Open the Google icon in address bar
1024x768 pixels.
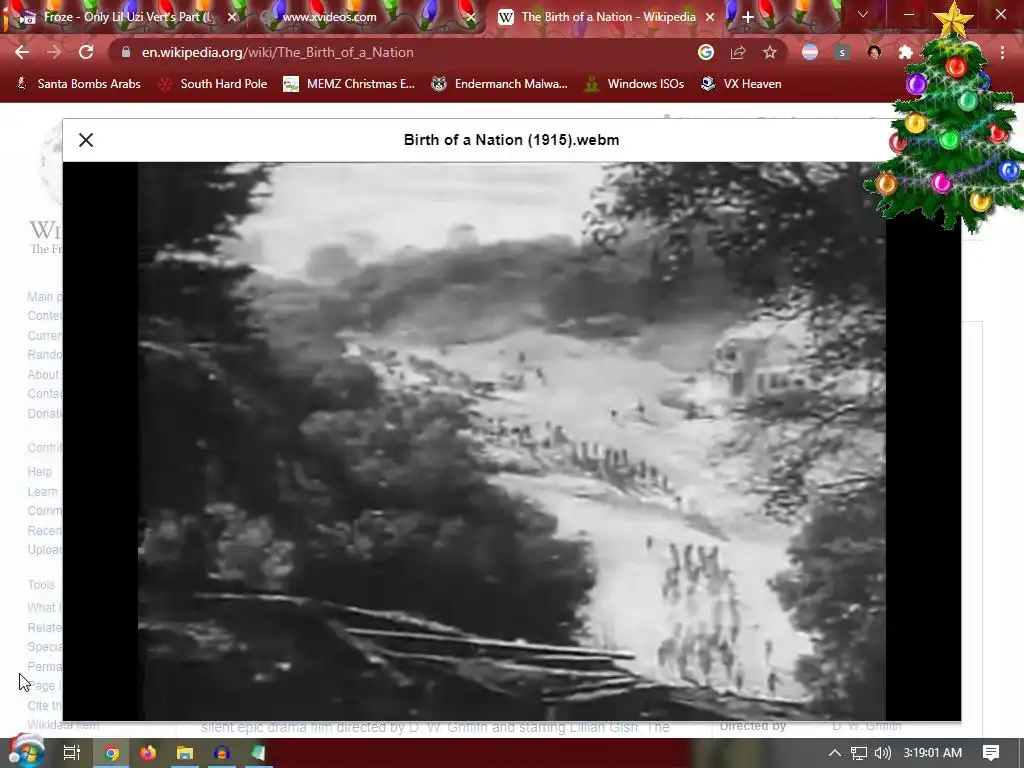[705, 52]
